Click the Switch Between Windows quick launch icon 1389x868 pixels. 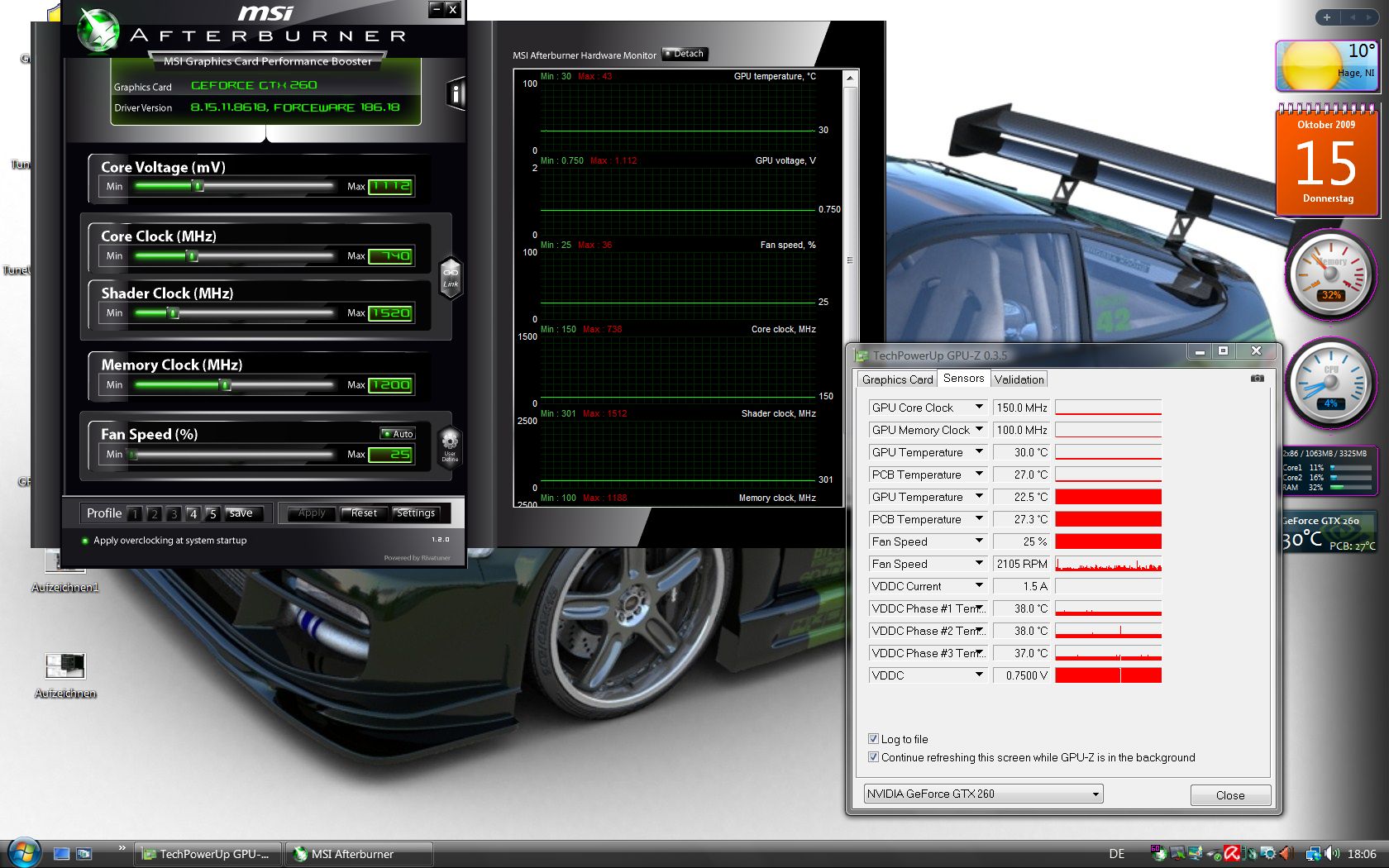(x=84, y=854)
